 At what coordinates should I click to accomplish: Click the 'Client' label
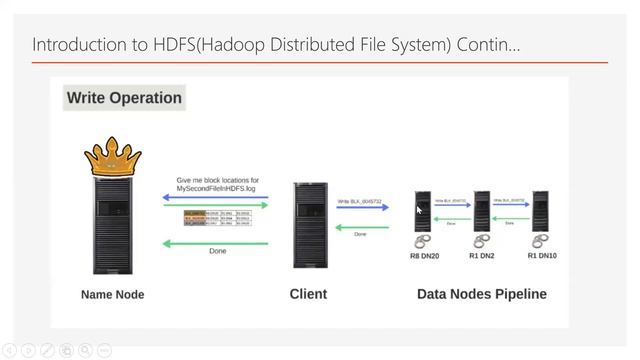pos(308,294)
